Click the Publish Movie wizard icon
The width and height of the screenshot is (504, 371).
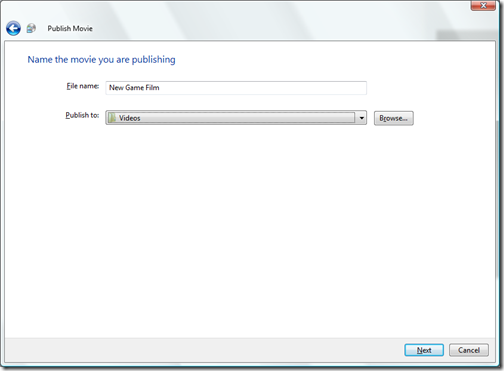pos(31,28)
